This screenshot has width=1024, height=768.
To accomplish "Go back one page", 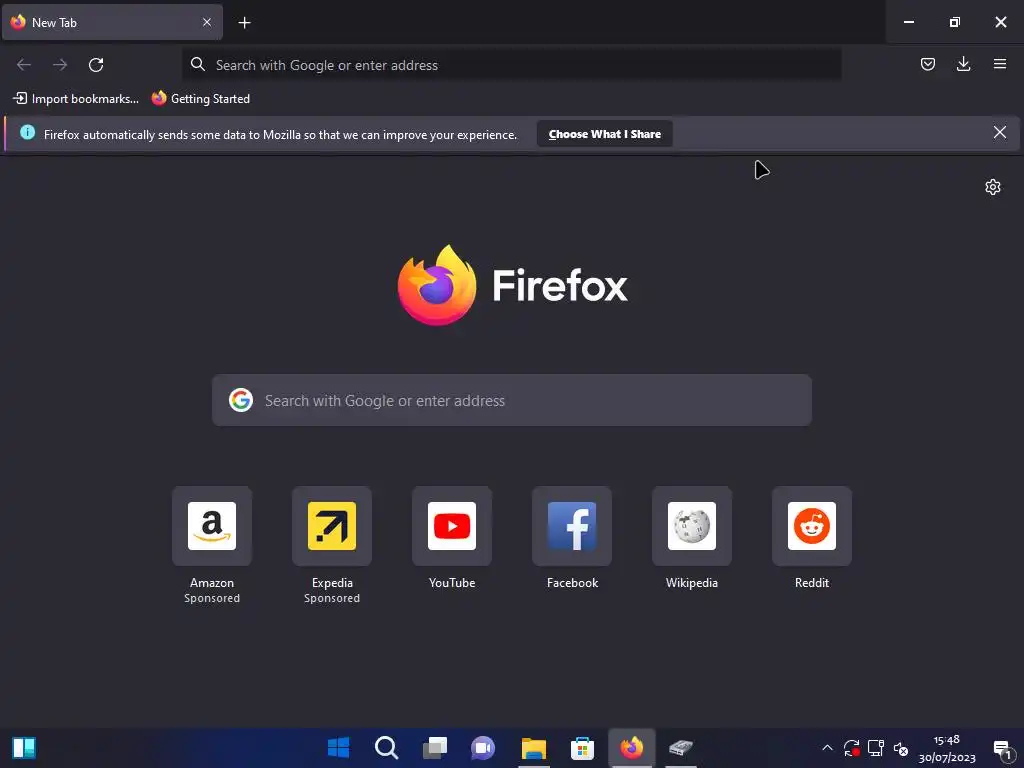I will tap(24, 65).
